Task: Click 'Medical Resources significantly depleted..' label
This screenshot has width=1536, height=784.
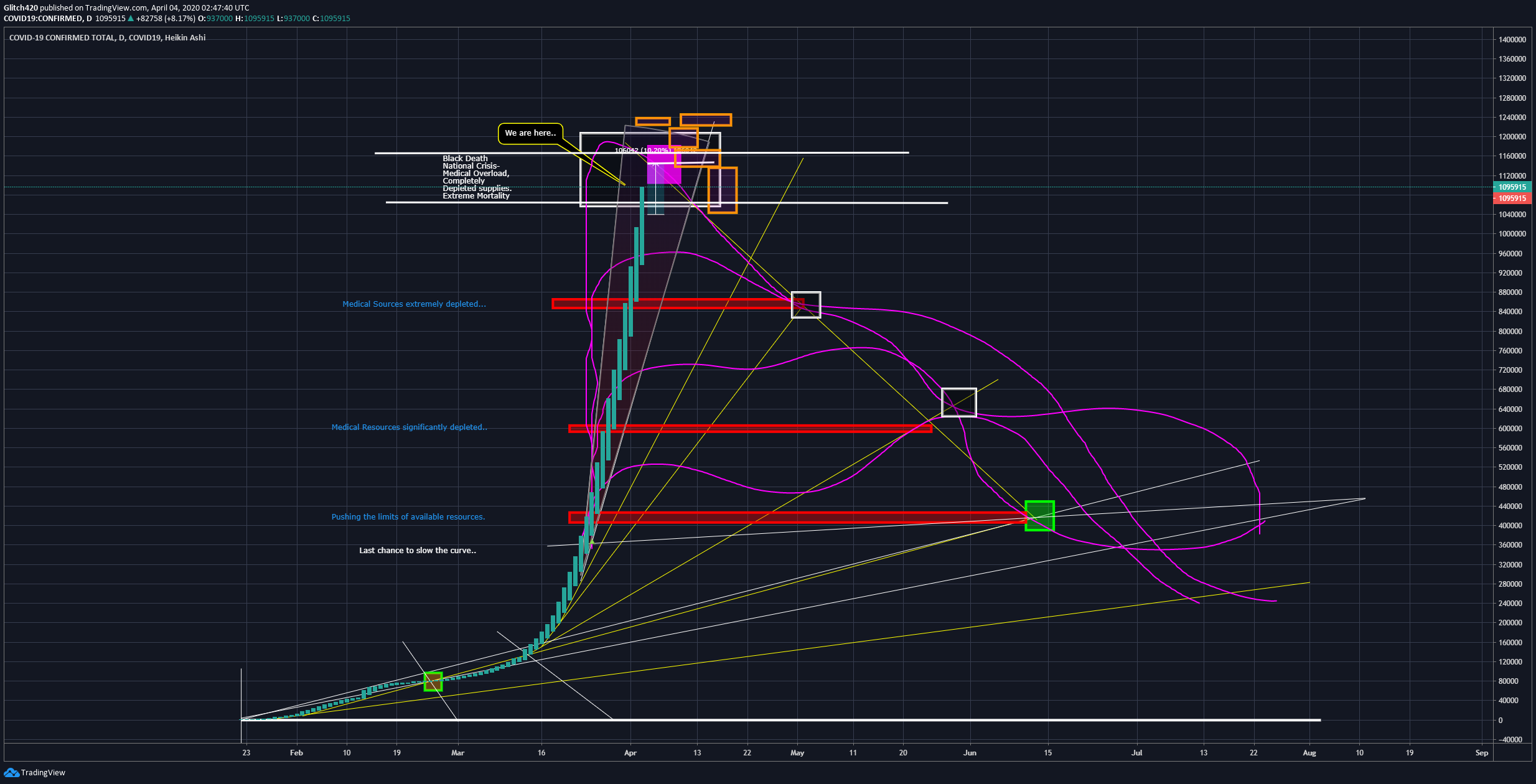Action: pyautogui.click(x=409, y=427)
